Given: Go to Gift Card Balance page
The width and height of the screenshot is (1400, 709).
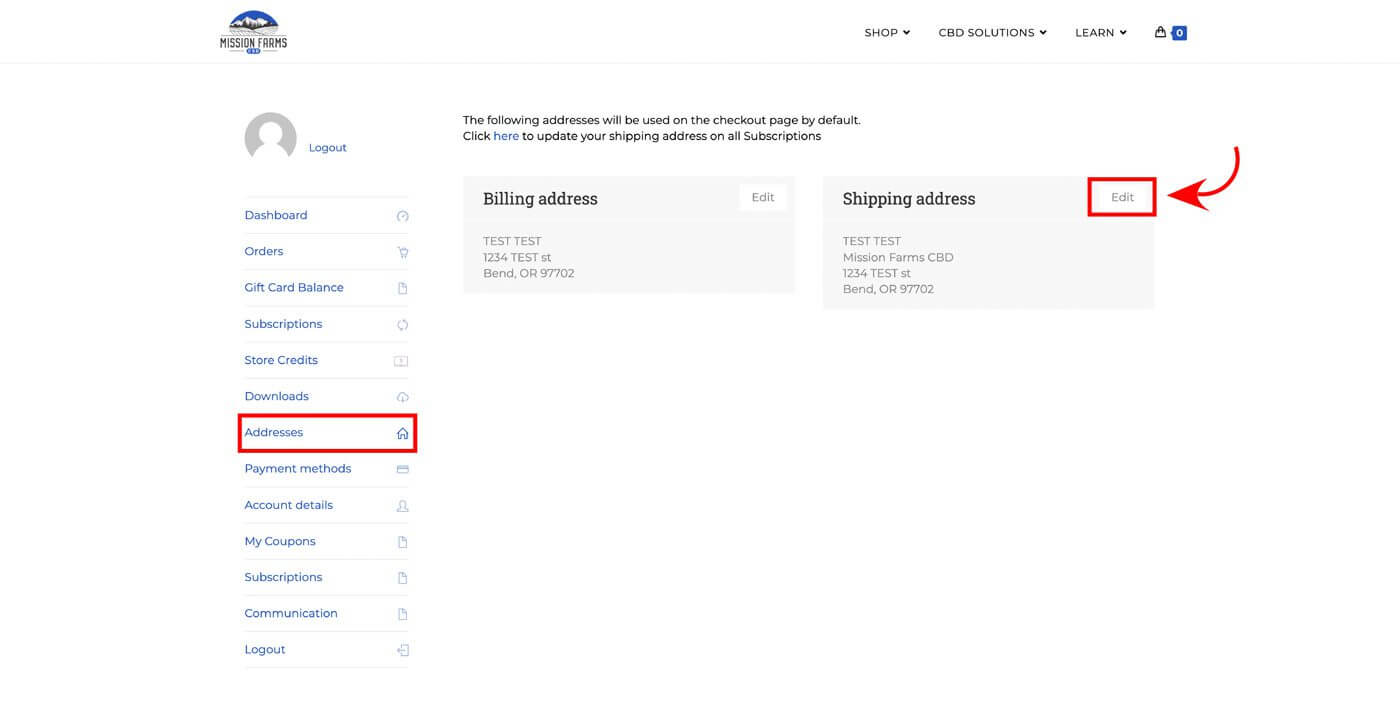Looking at the screenshot, I should tap(294, 287).
